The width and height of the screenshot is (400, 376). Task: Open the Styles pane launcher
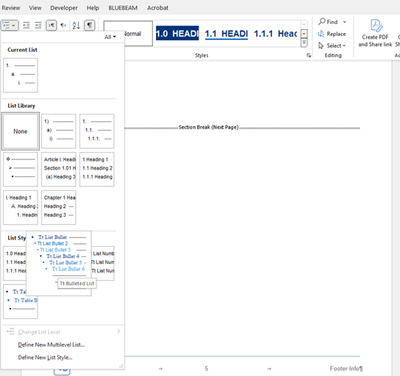pos(308,55)
